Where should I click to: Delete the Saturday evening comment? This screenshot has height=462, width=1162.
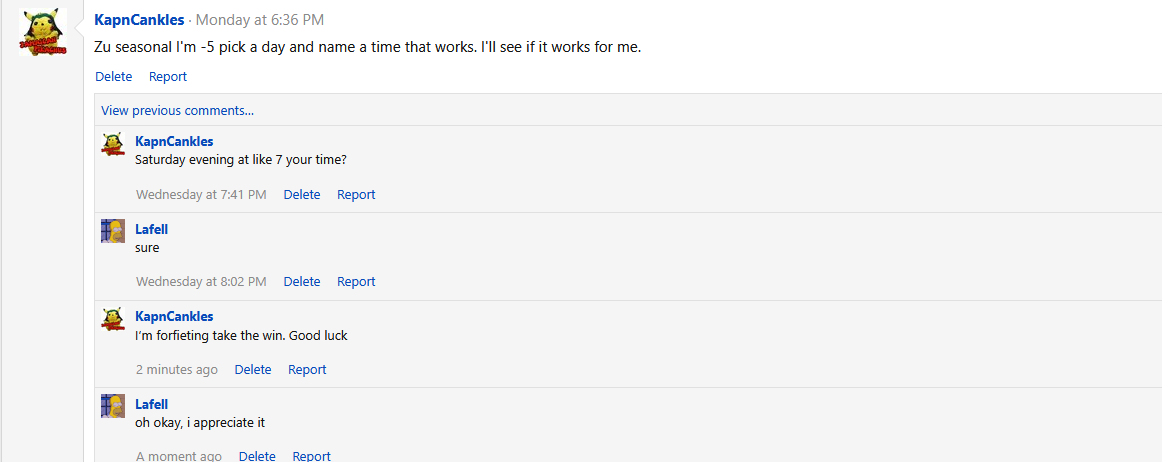point(301,194)
